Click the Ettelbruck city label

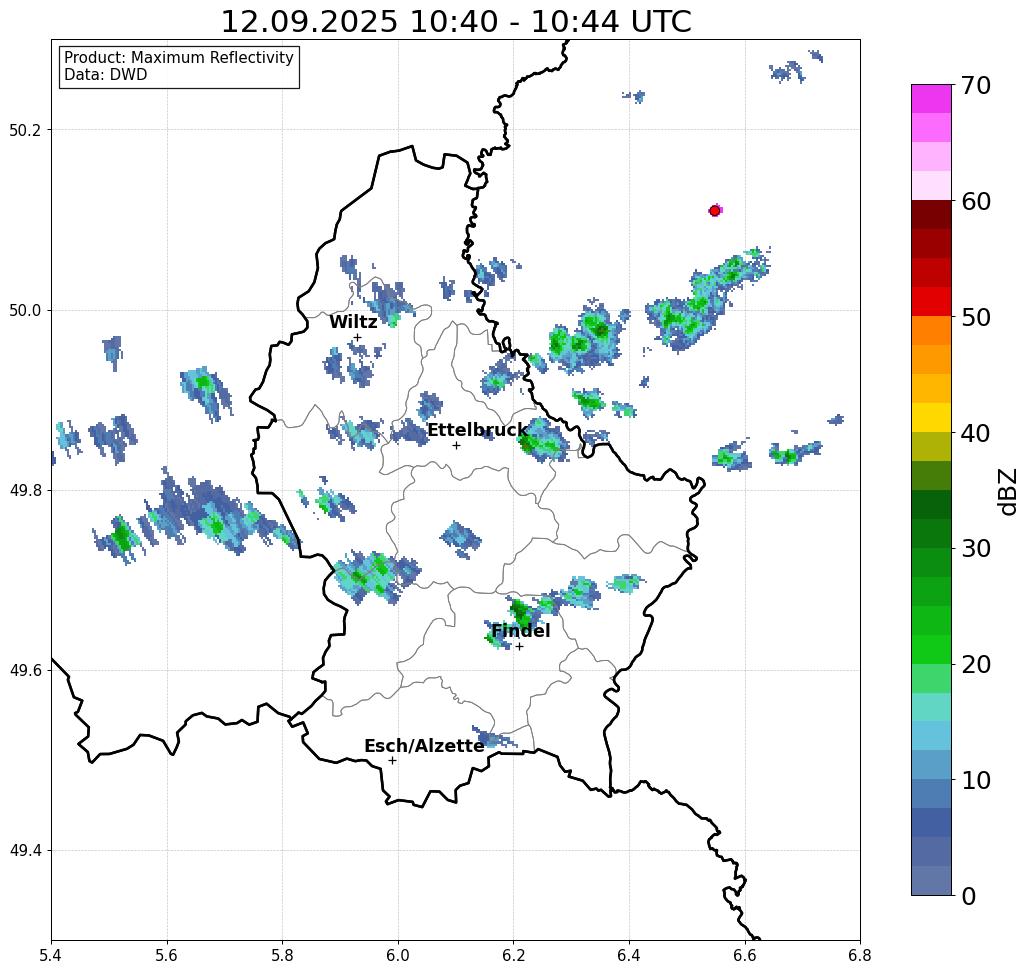[x=477, y=430]
